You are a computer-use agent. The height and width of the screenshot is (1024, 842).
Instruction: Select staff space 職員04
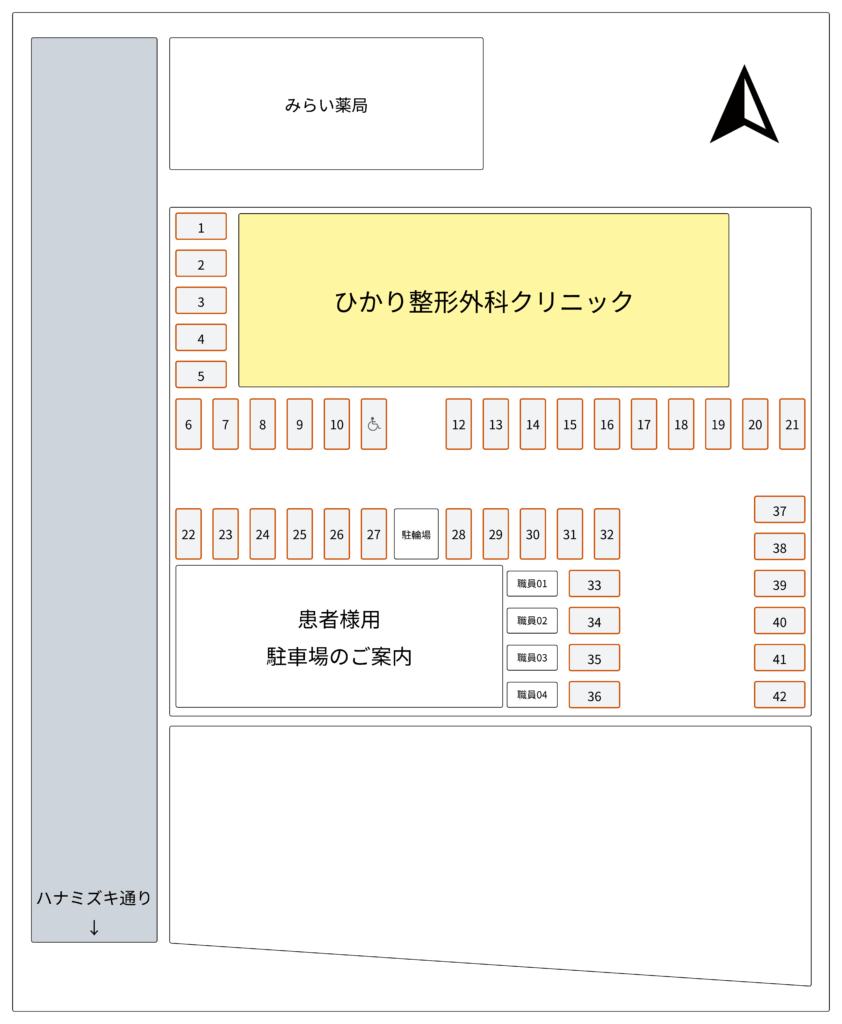point(532,694)
